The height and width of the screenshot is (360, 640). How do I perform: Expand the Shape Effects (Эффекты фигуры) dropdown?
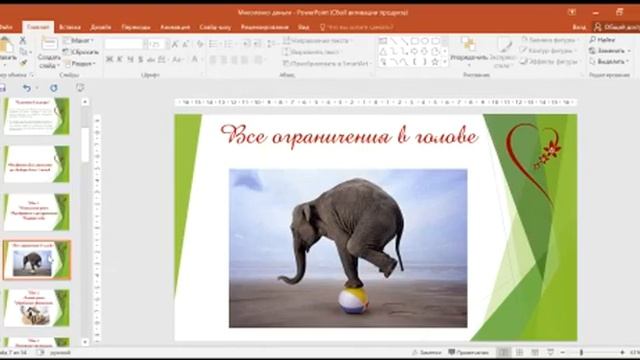[x=551, y=62]
